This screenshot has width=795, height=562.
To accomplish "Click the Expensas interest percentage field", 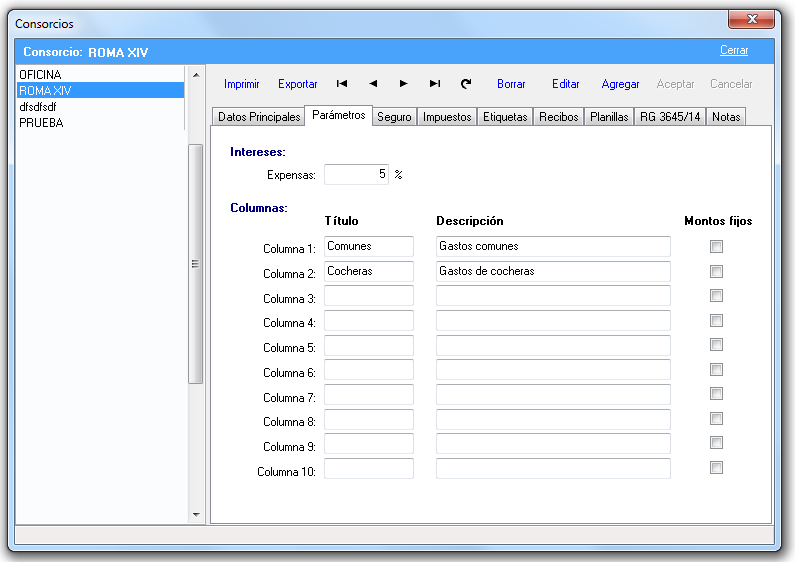I will point(356,174).
